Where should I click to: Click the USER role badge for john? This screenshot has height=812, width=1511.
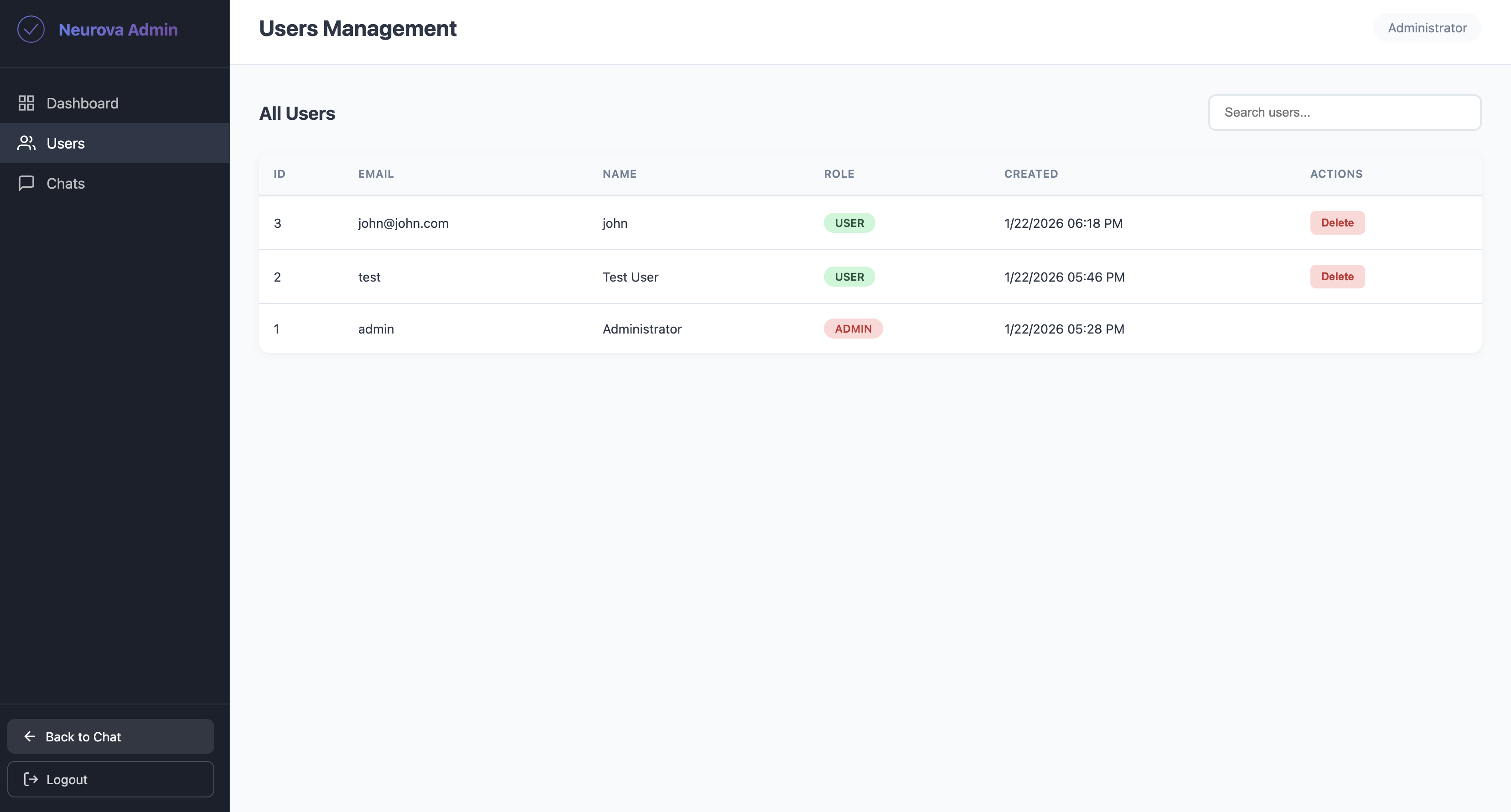[x=849, y=223]
